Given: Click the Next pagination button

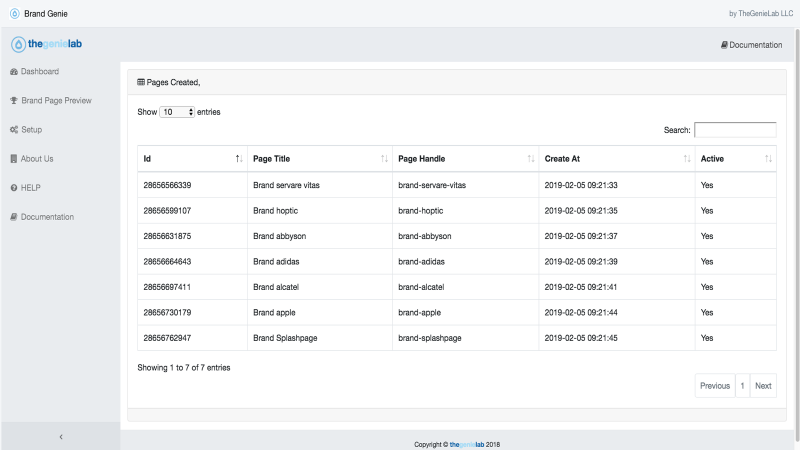Looking at the screenshot, I should pyautogui.click(x=763, y=386).
